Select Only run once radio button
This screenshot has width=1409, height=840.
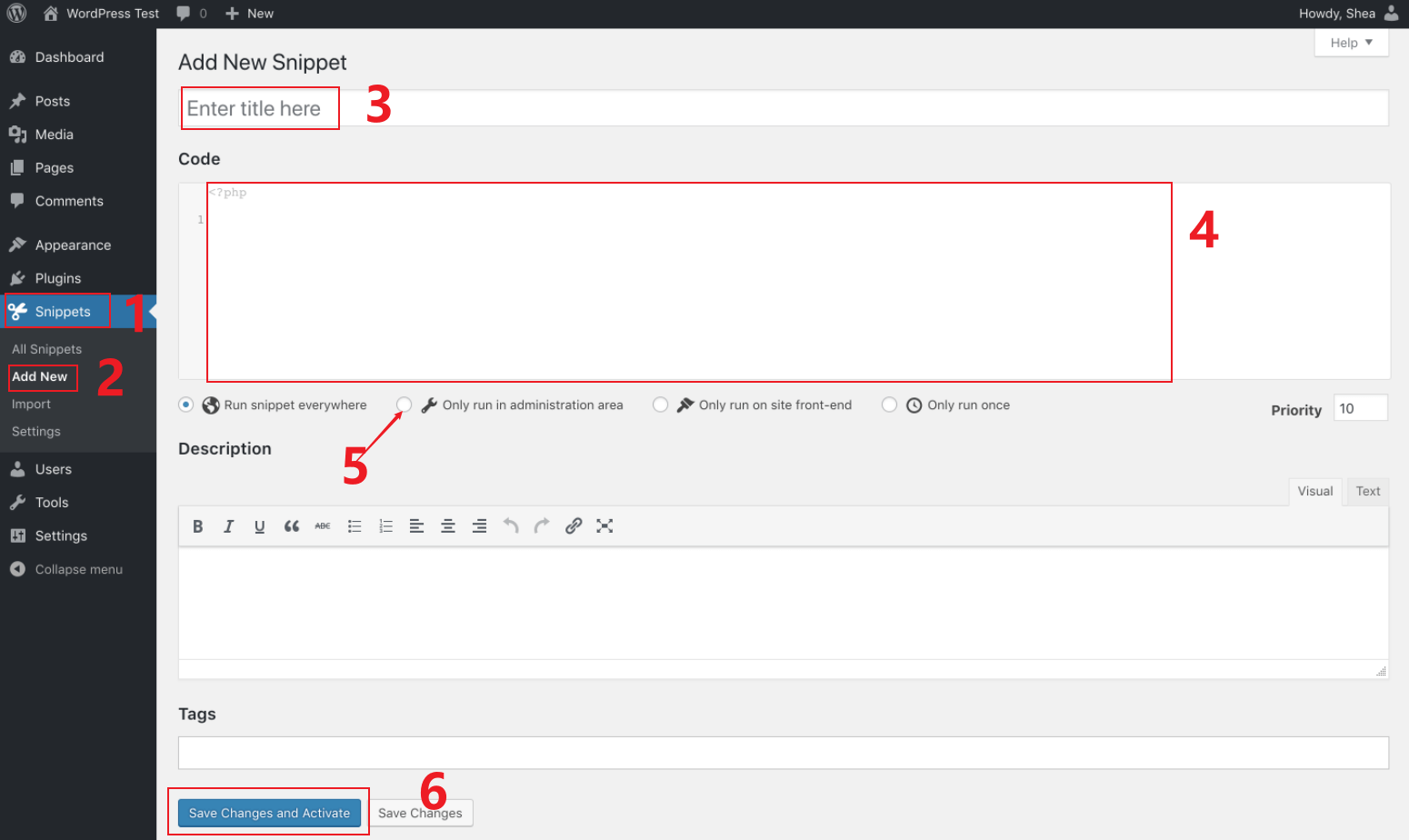pyautogui.click(x=890, y=405)
